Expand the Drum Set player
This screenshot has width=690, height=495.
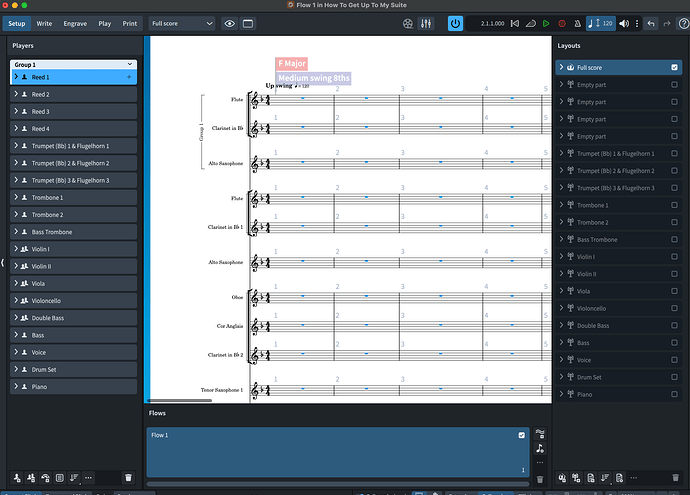coord(16,369)
